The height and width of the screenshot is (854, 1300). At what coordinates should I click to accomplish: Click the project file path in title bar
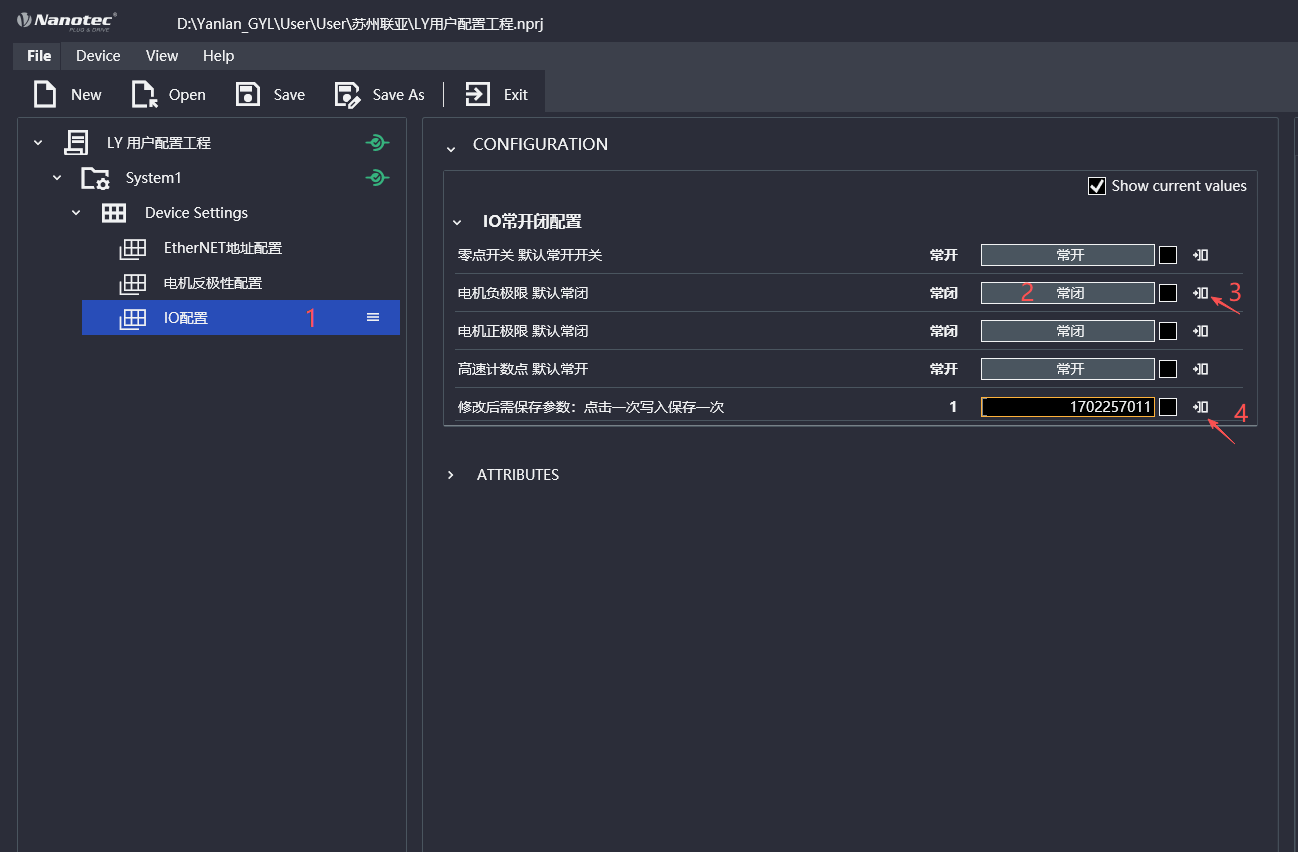(360, 23)
